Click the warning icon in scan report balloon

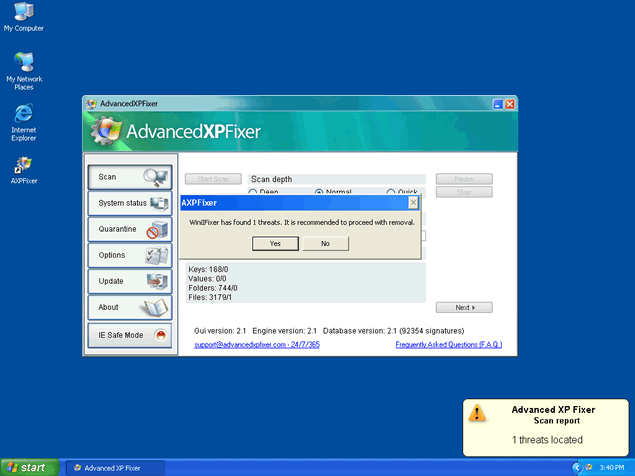[478, 413]
